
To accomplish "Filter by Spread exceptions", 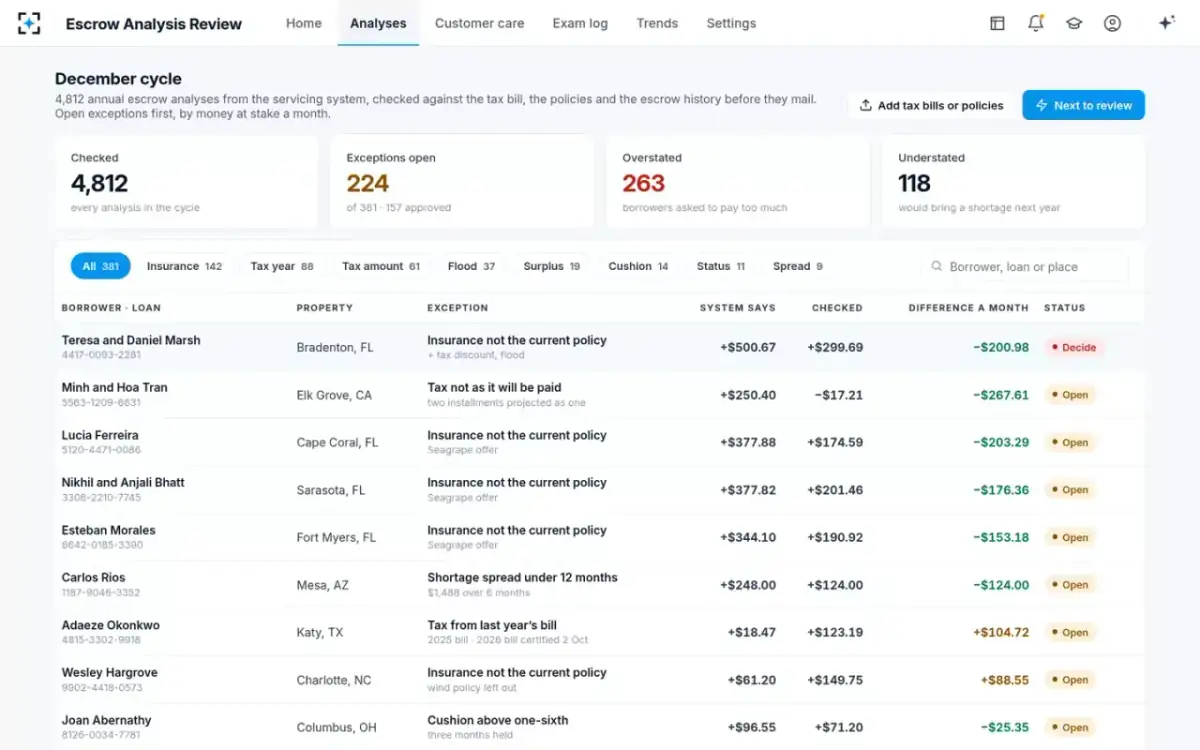I will click(798, 266).
